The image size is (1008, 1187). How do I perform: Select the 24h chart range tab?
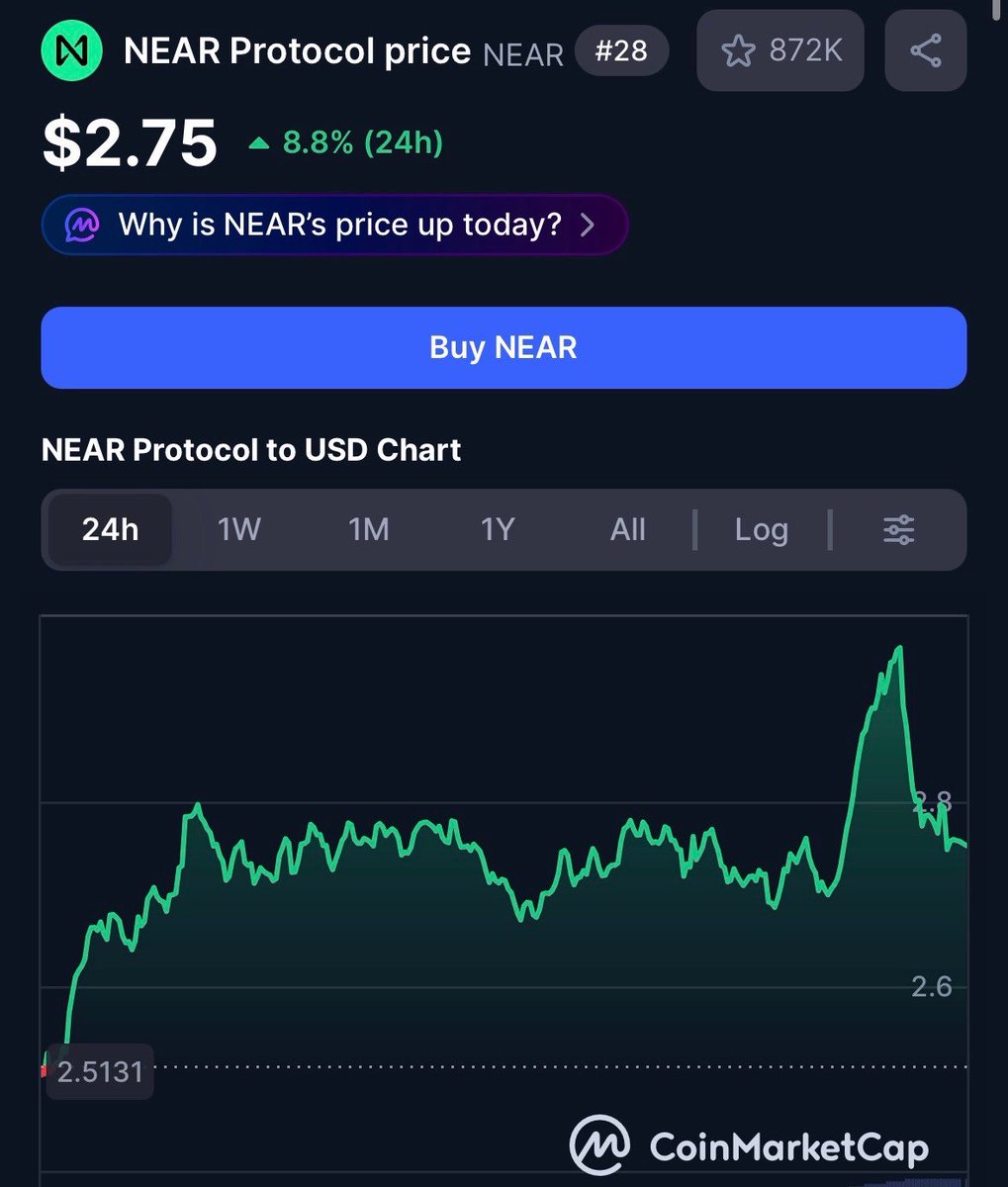110,530
